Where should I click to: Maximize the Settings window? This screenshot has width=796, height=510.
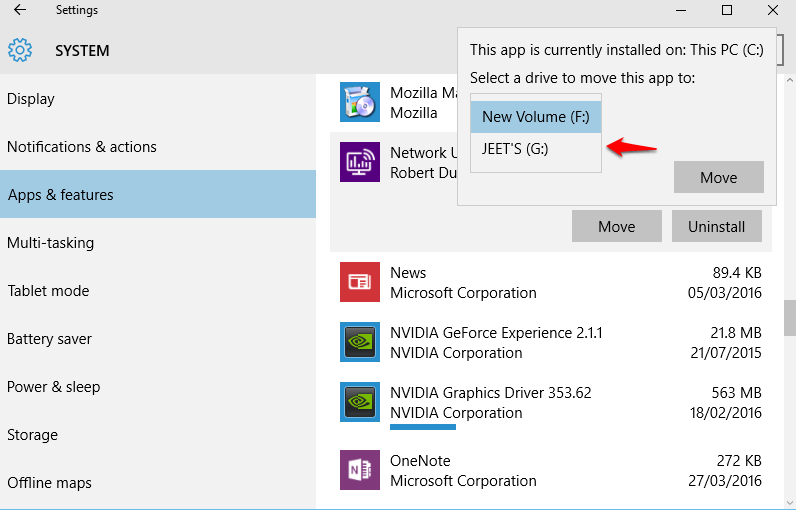click(x=727, y=10)
